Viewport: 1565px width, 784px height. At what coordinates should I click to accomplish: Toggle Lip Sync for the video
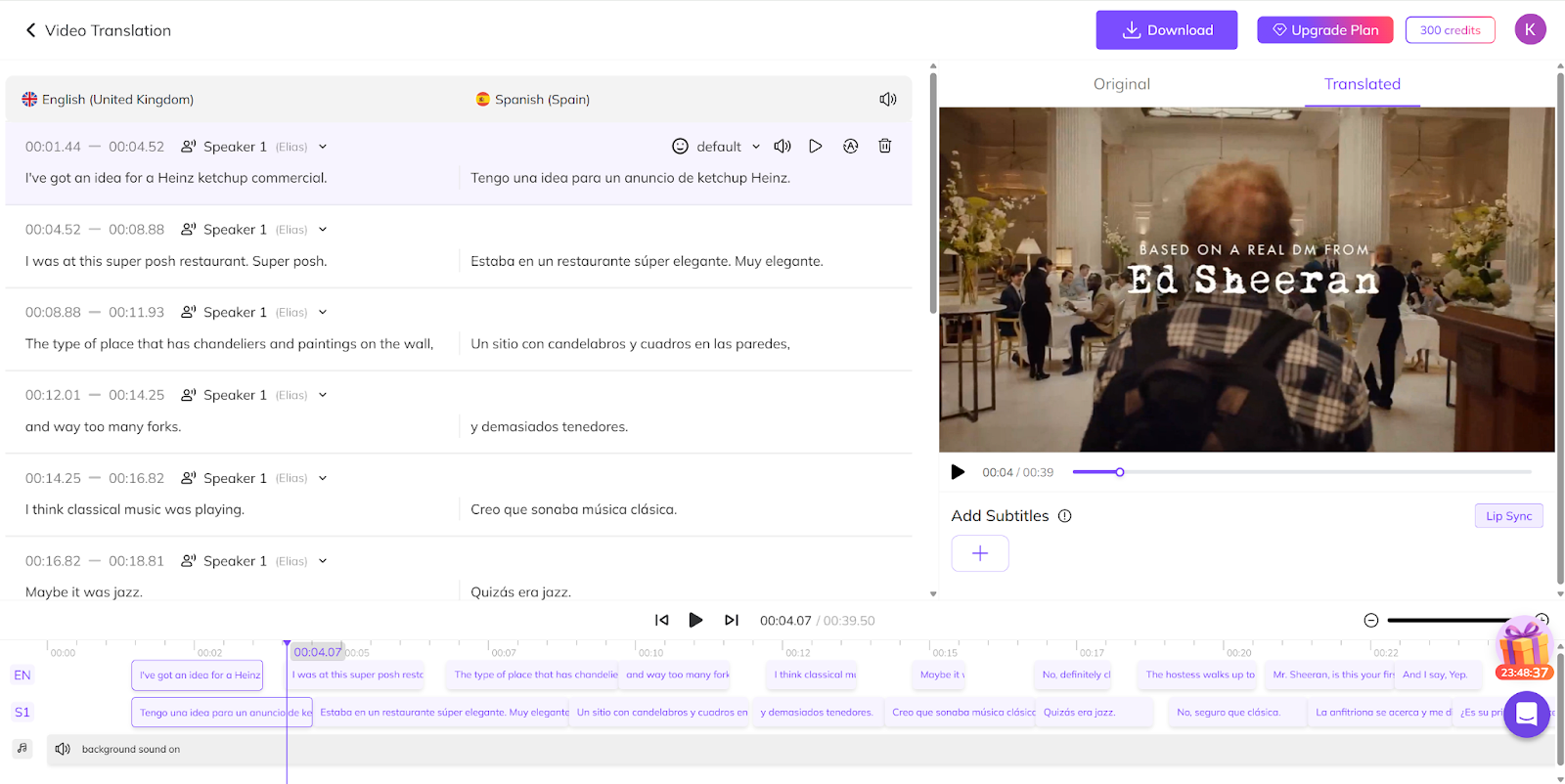(x=1508, y=516)
